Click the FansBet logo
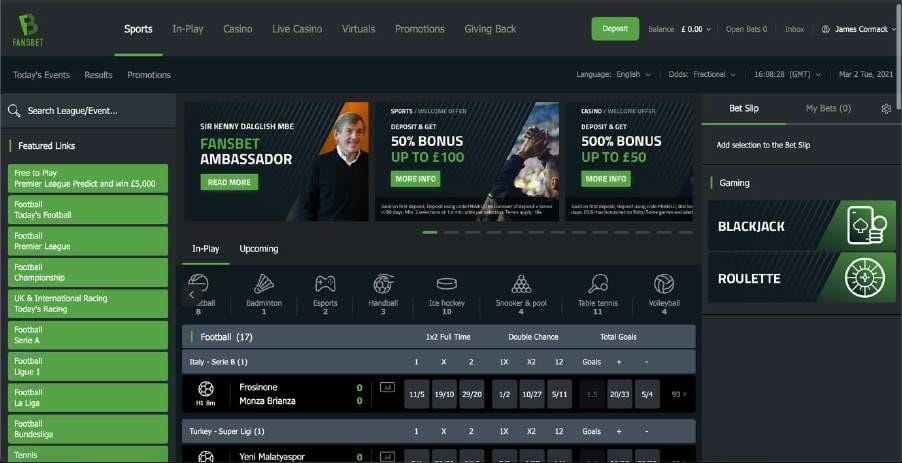This screenshot has height=463, width=902. 28,30
